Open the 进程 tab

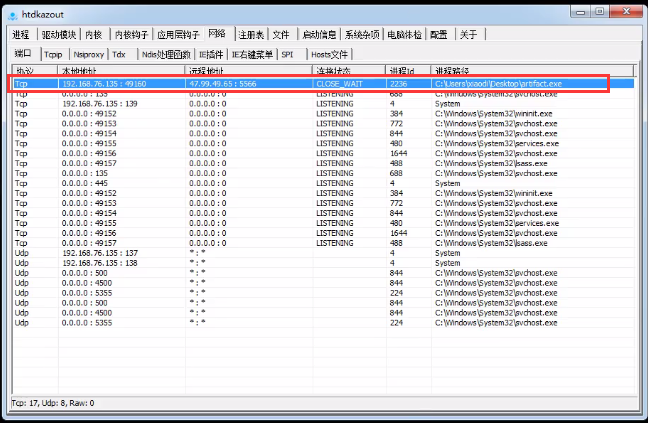[21, 34]
